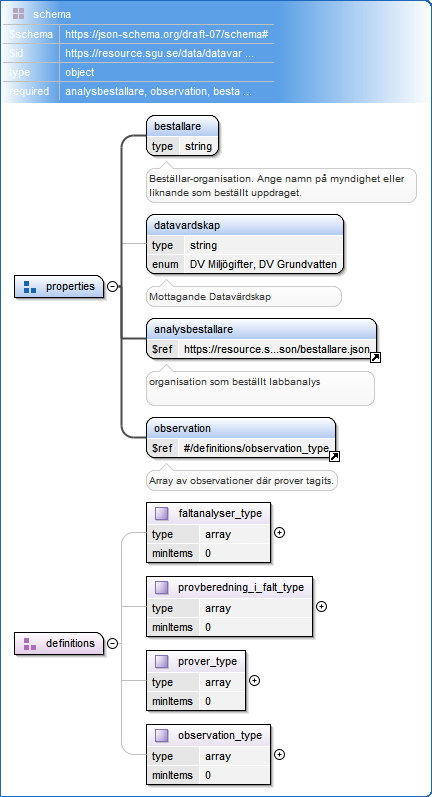Screen dimensions: 432x797
Task: Click the '$schema' key label in header
Action: coord(30,35)
